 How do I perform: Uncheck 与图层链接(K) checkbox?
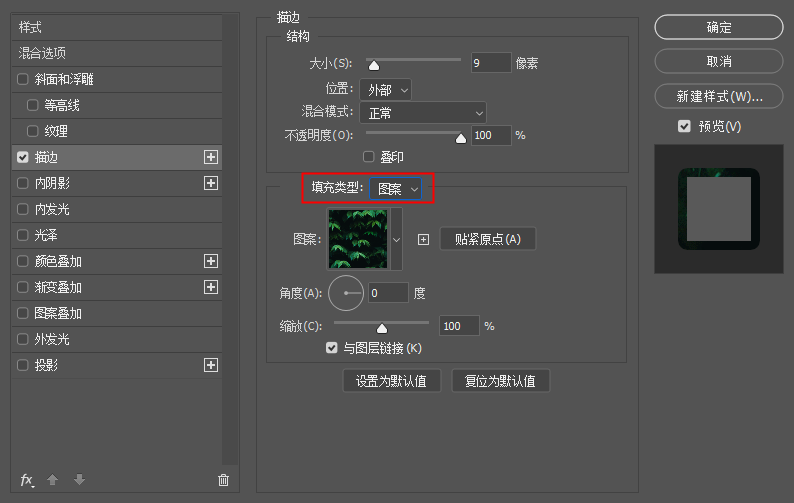(x=332, y=348)
